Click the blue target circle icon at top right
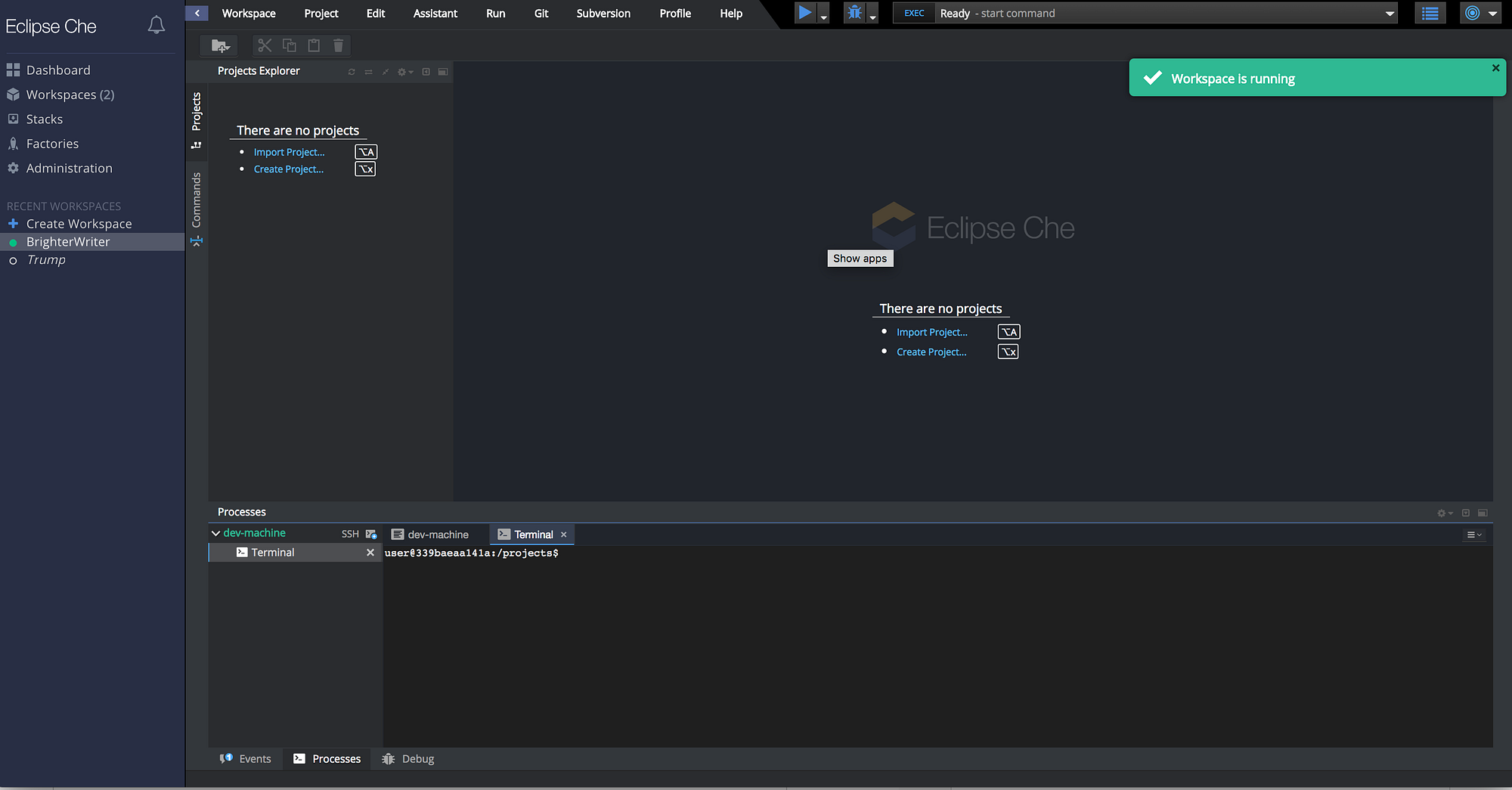 click(x=1472, y=13)
